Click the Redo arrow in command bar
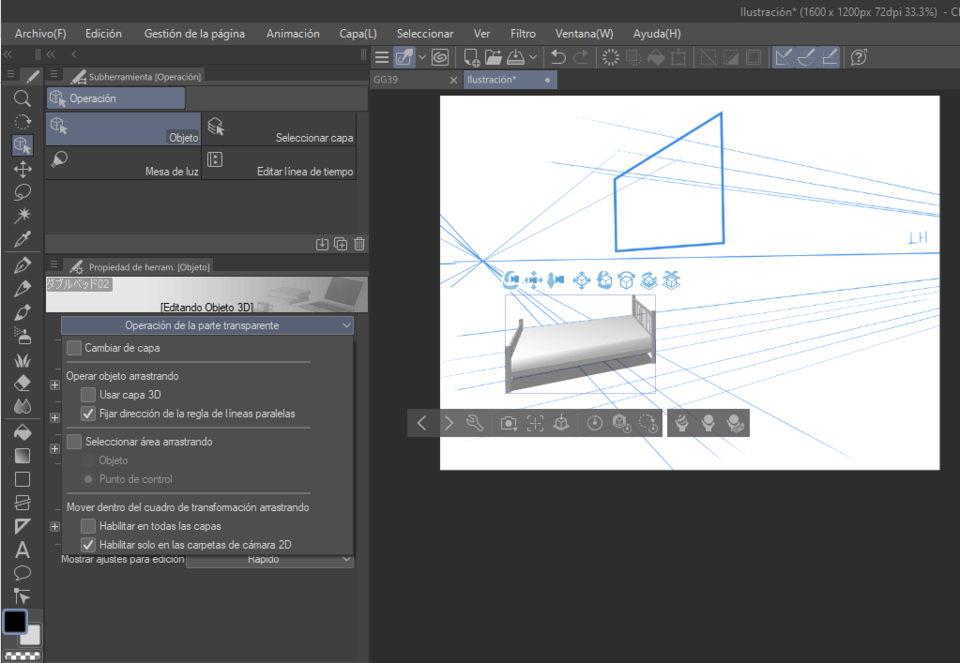960x663 pixels. (x=581, y=58)
